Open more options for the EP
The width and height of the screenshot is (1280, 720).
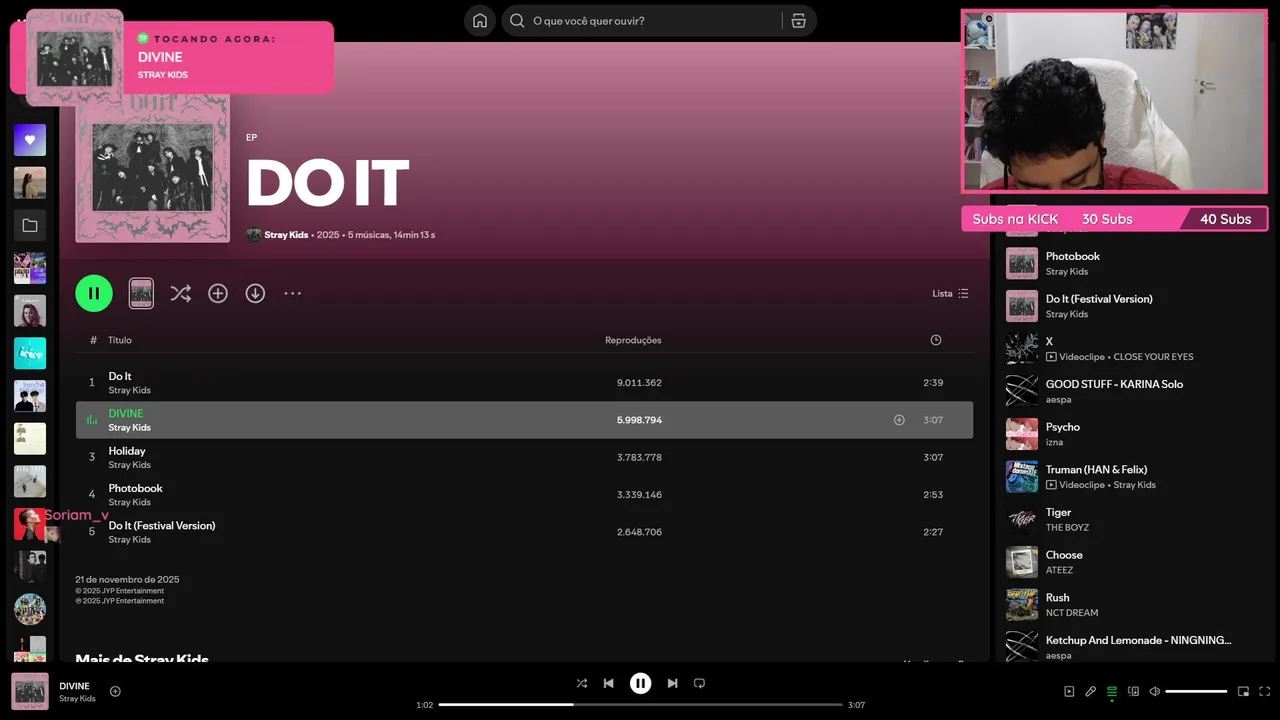[x=292, y=293]
